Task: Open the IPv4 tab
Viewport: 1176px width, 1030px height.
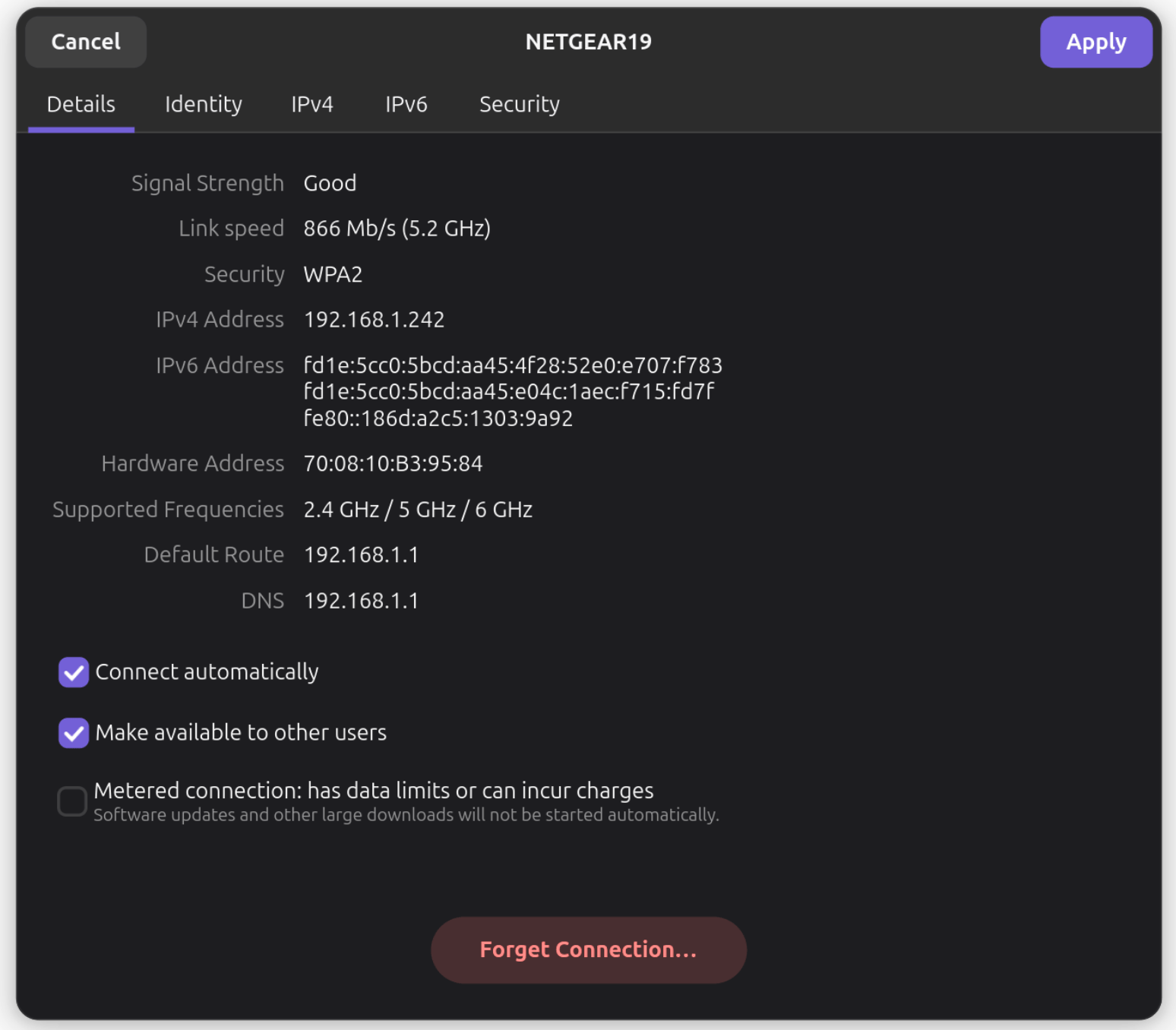Action: (x=311, y=104)
